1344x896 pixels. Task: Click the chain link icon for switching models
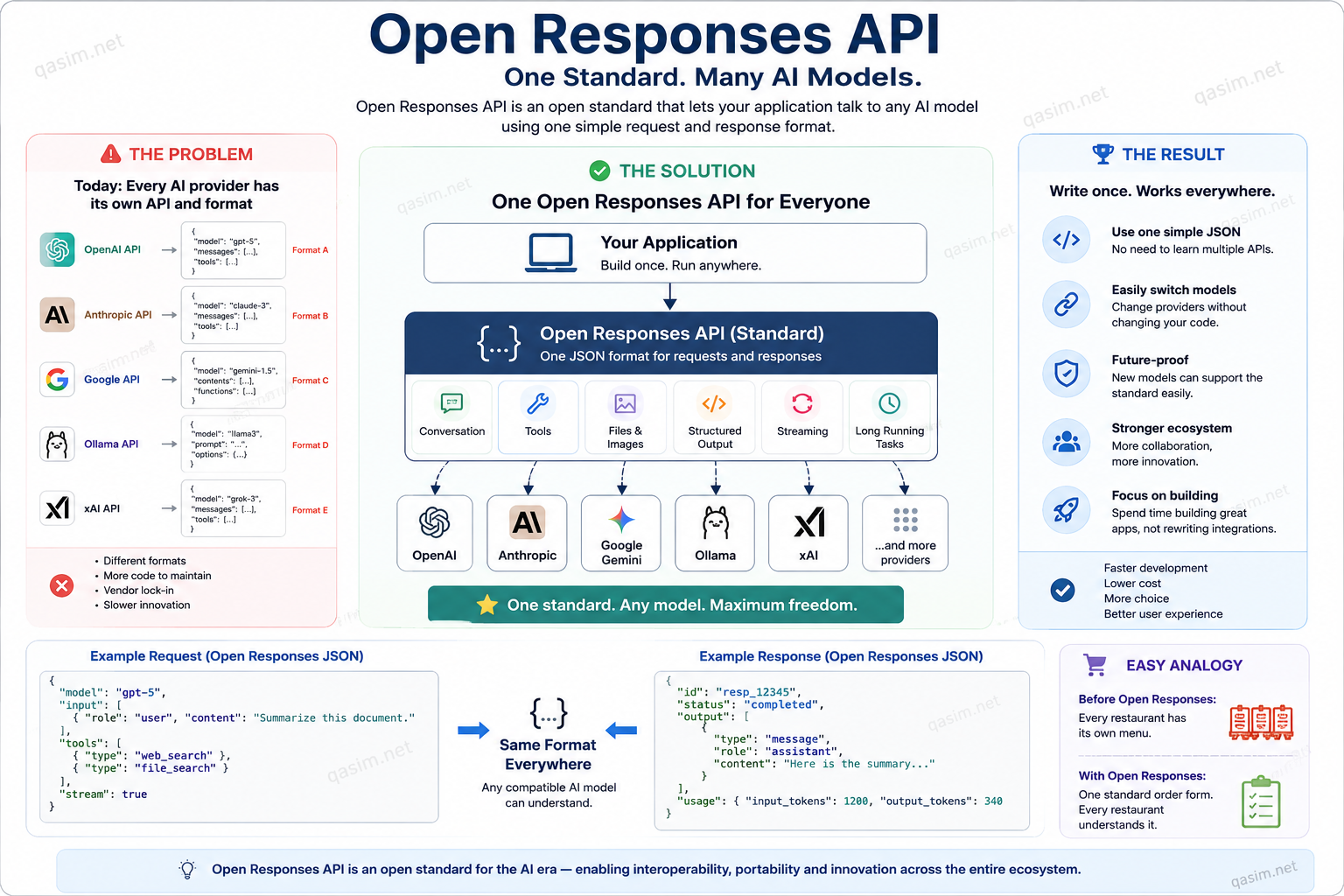click(x=1067, y=304)
